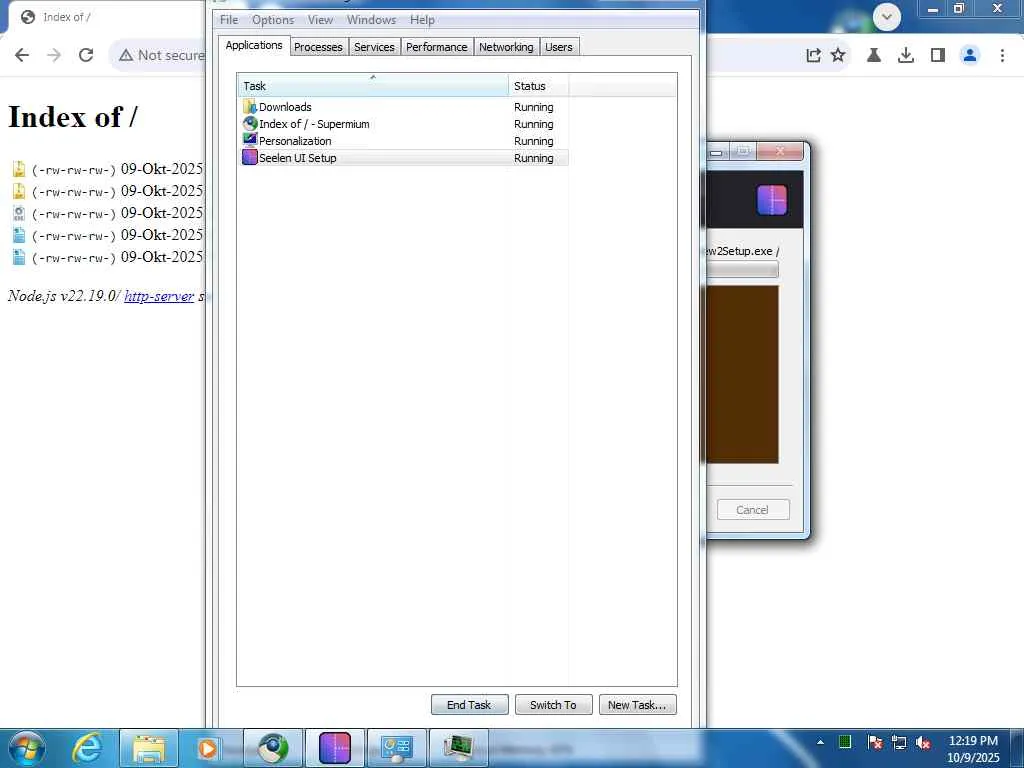
Task: Click the settings-file icon in directory listing
Action: (x=19, y=214)
